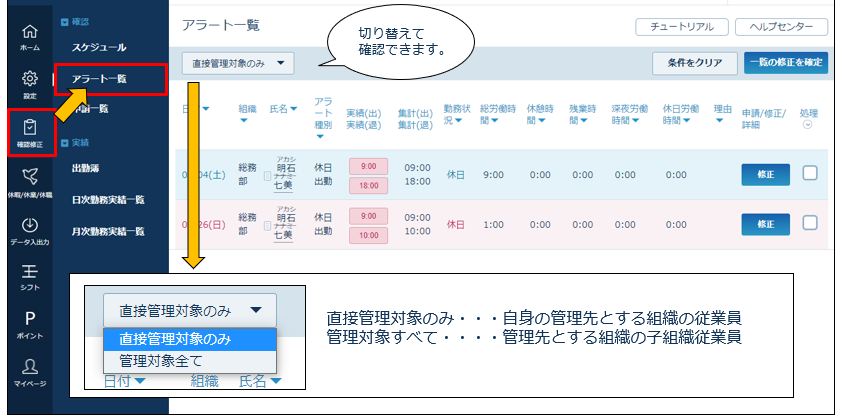Screen dimensions: 842x419
Task: Check the 処理 checkbox in the Sunday row
Action: 810,222
